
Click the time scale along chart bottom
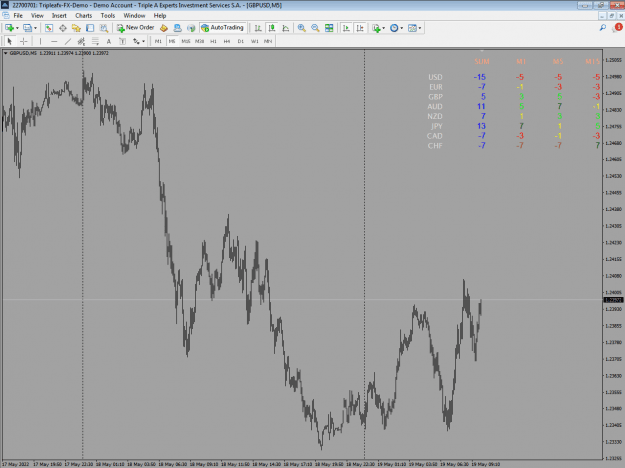tap(302, 464)
